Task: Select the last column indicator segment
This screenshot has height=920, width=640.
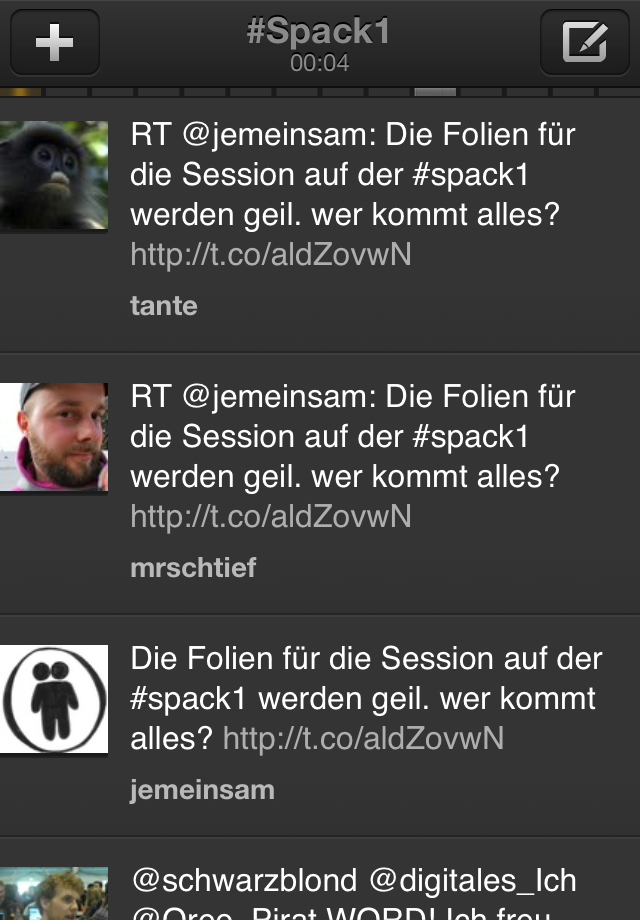Action: point(619,92)
